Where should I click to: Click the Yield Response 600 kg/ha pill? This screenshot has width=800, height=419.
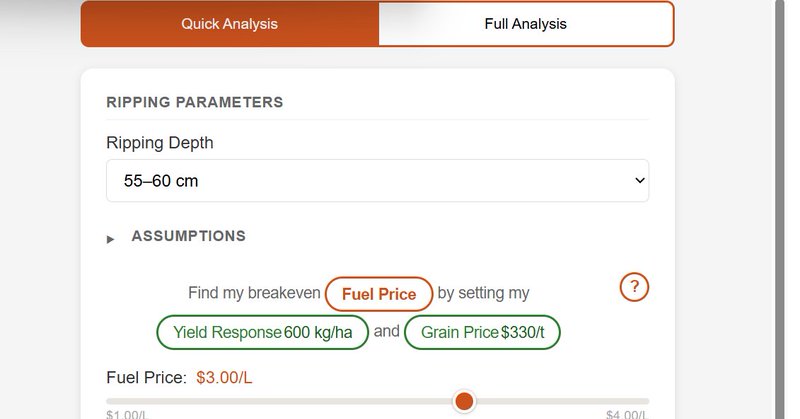click(x=262, y=333)
